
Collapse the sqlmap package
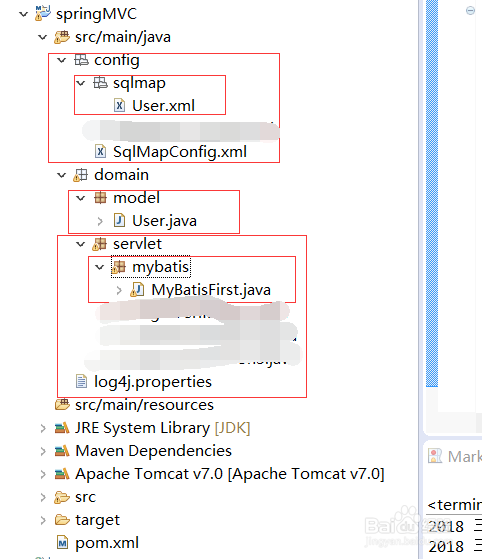click(x=81, y=83)
